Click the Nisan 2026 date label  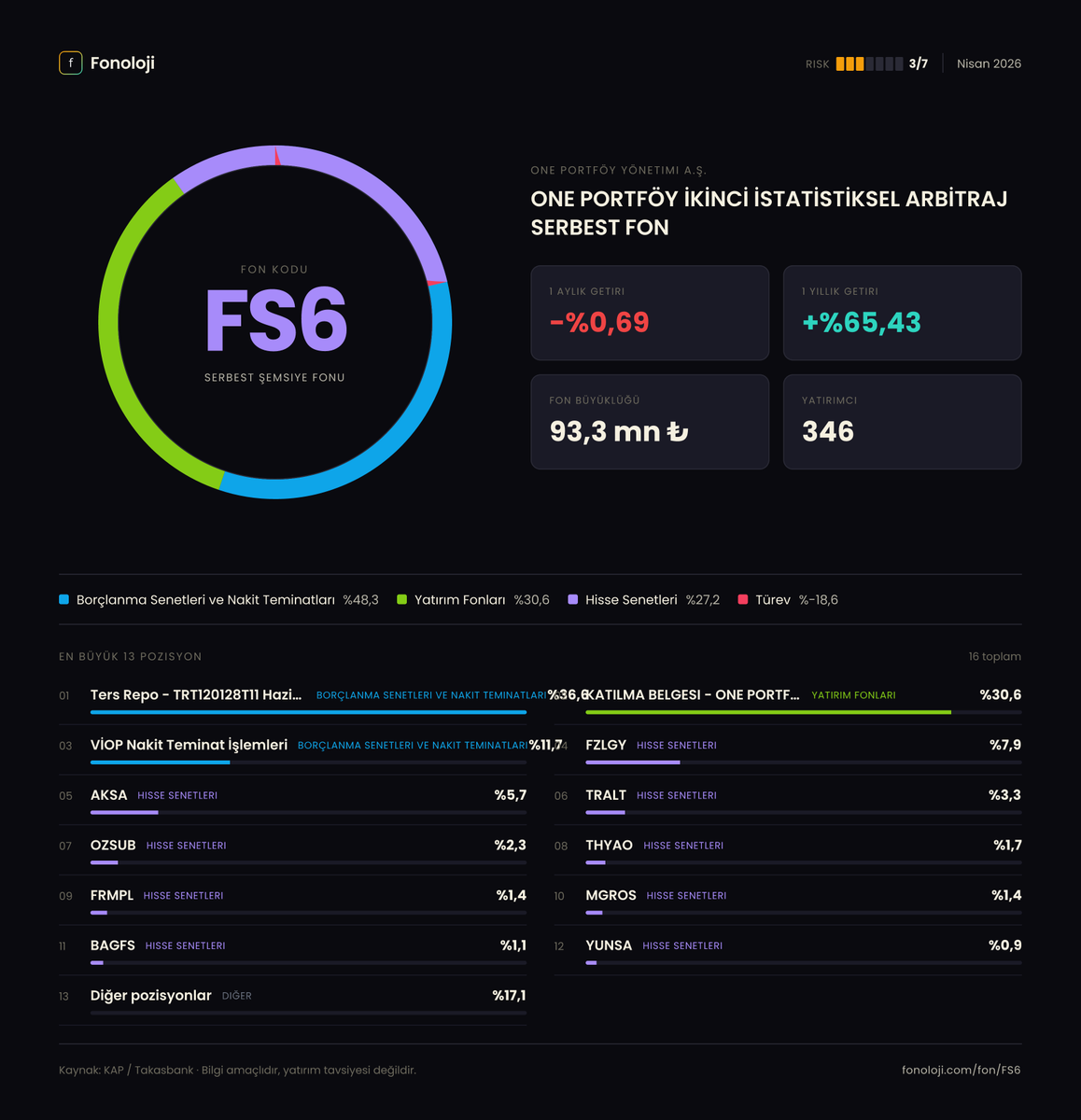pyautogui.click(x=989, y=63)
